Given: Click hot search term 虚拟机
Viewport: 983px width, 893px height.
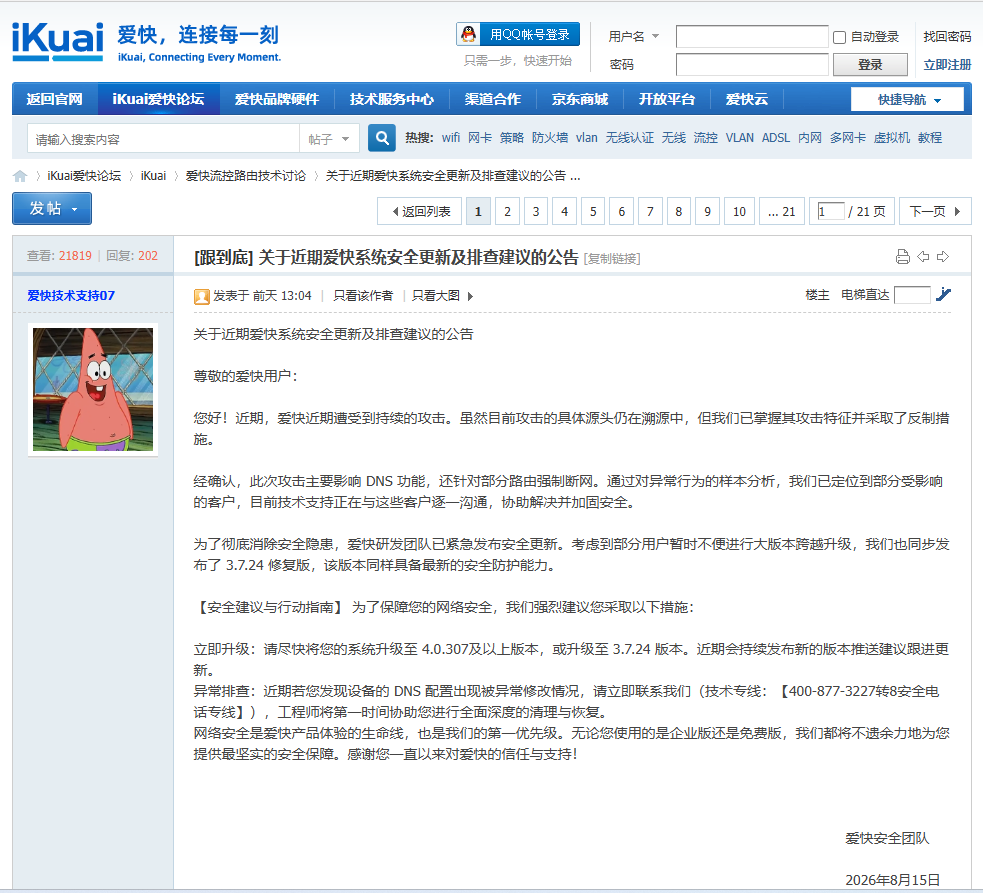Looking at the screenshot, I should 891,137.
